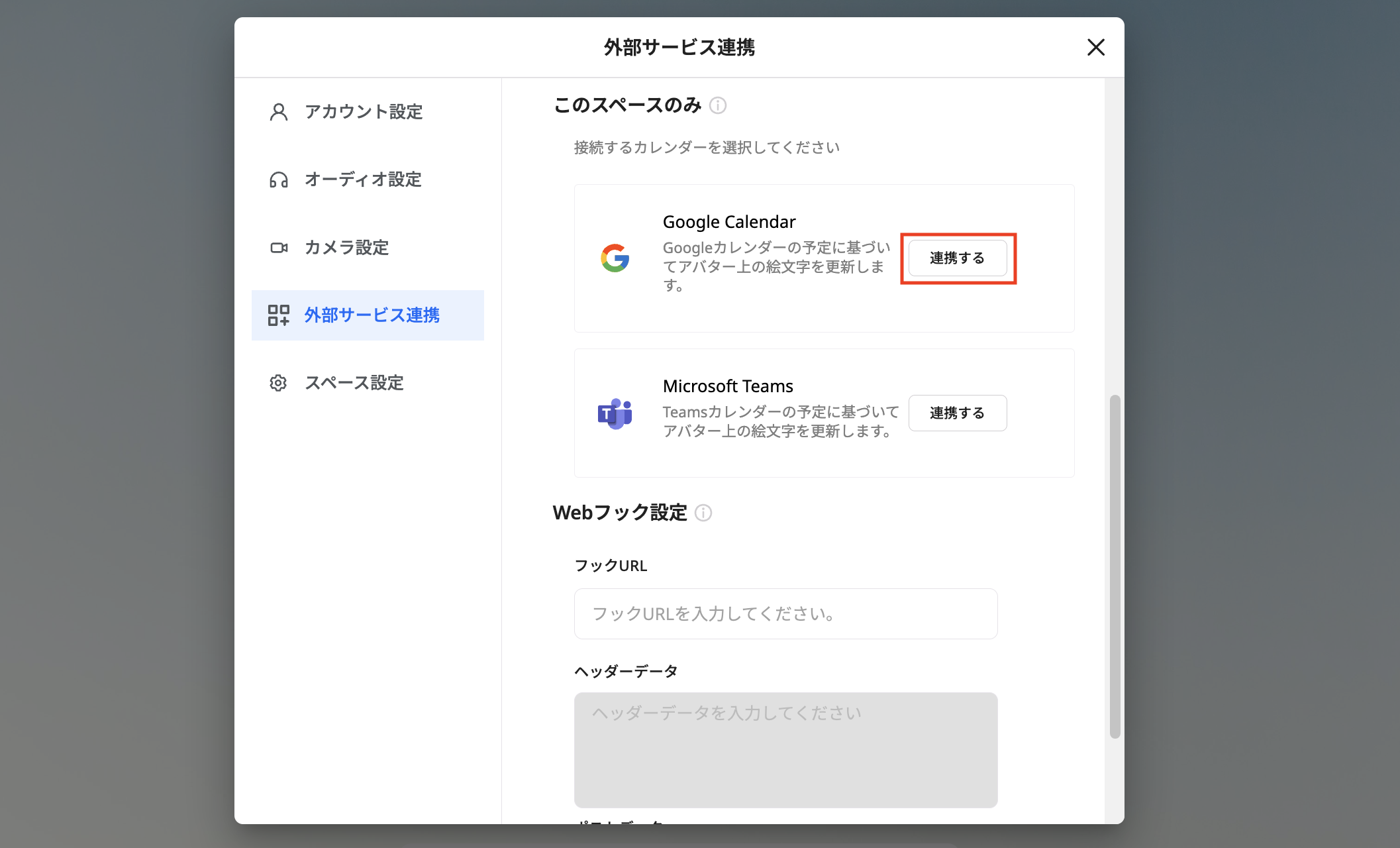The width and height of the screenshot is (1400, 848).
Task: Click the フックURL label
Action: 611,566
